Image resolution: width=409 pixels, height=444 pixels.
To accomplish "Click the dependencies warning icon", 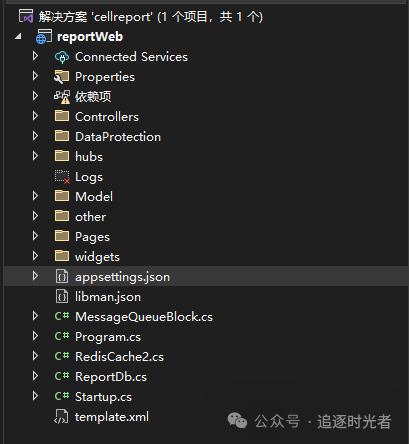I will [x=62, y=97].
